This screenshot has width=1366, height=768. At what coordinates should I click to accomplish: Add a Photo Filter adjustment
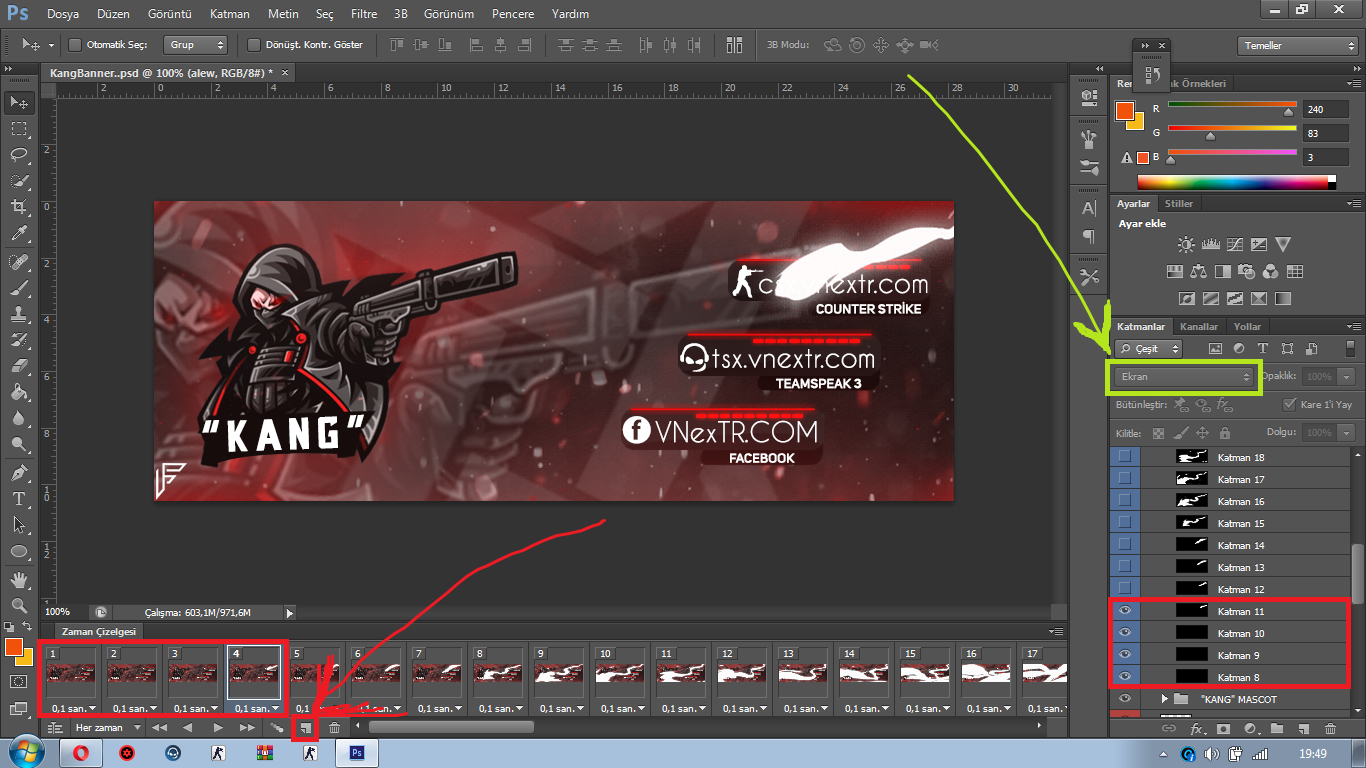pos(1246,271)
